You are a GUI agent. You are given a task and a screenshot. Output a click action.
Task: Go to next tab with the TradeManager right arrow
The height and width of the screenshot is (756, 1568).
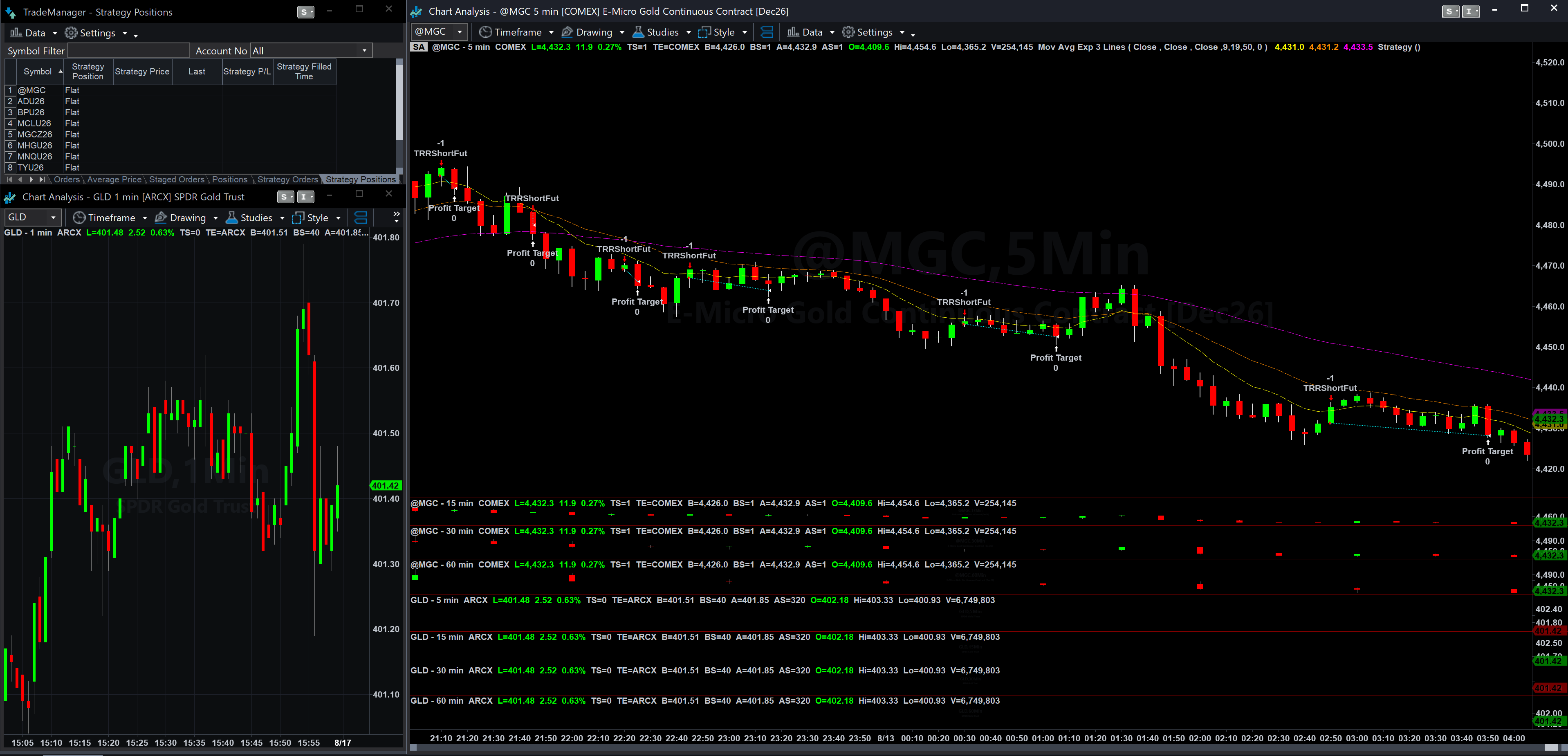point(31,179)
